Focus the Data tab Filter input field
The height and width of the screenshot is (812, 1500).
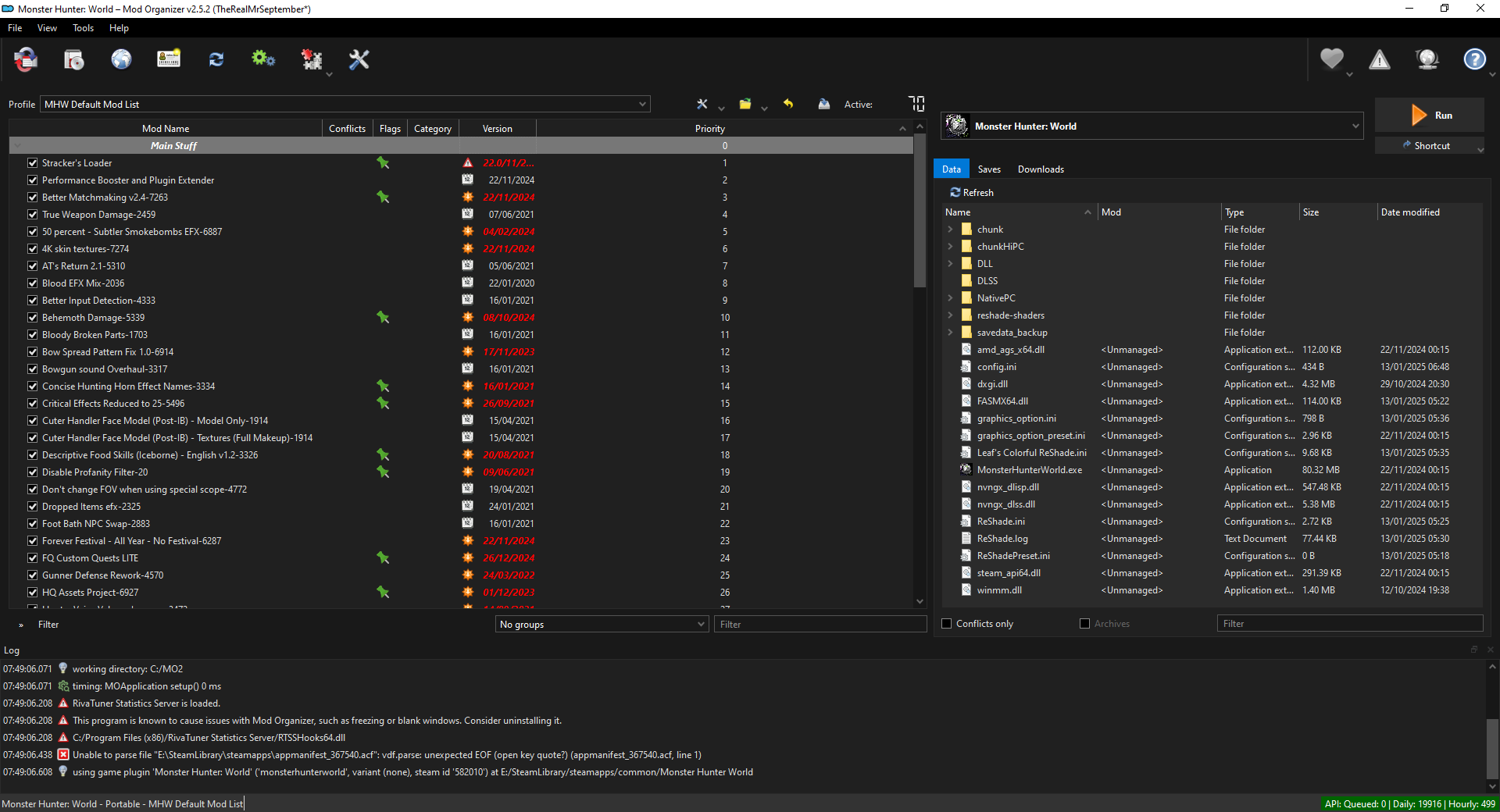coord(1350,623)
